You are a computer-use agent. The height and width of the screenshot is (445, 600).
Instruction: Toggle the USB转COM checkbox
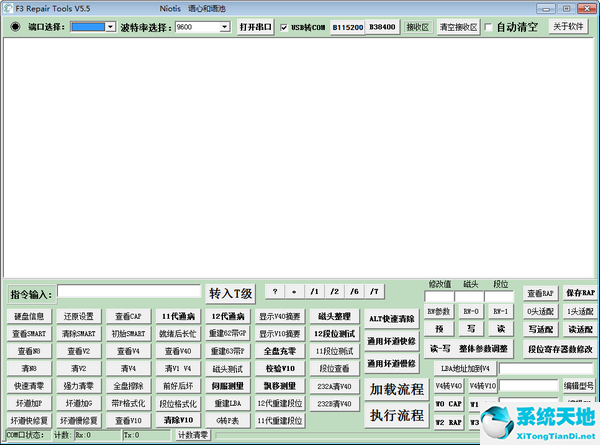pyautogui.click(x=284, y=27)
